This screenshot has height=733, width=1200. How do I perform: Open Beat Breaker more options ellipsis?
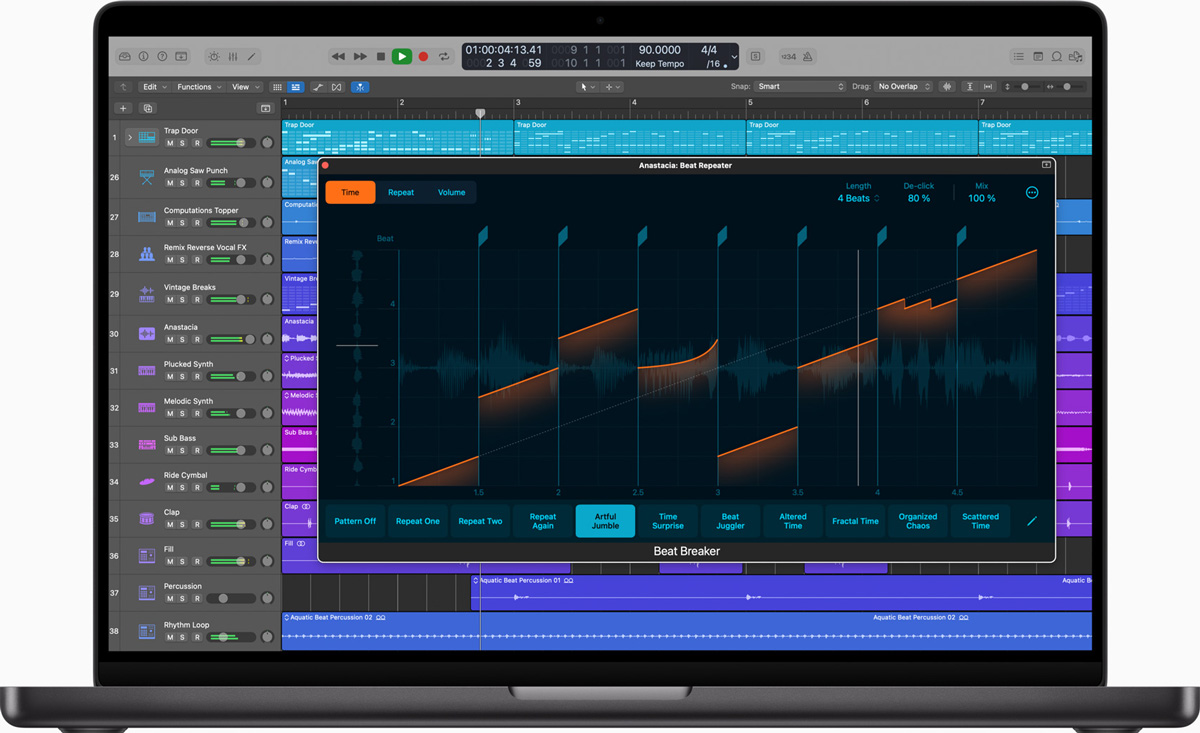(x=1032, y=193)
